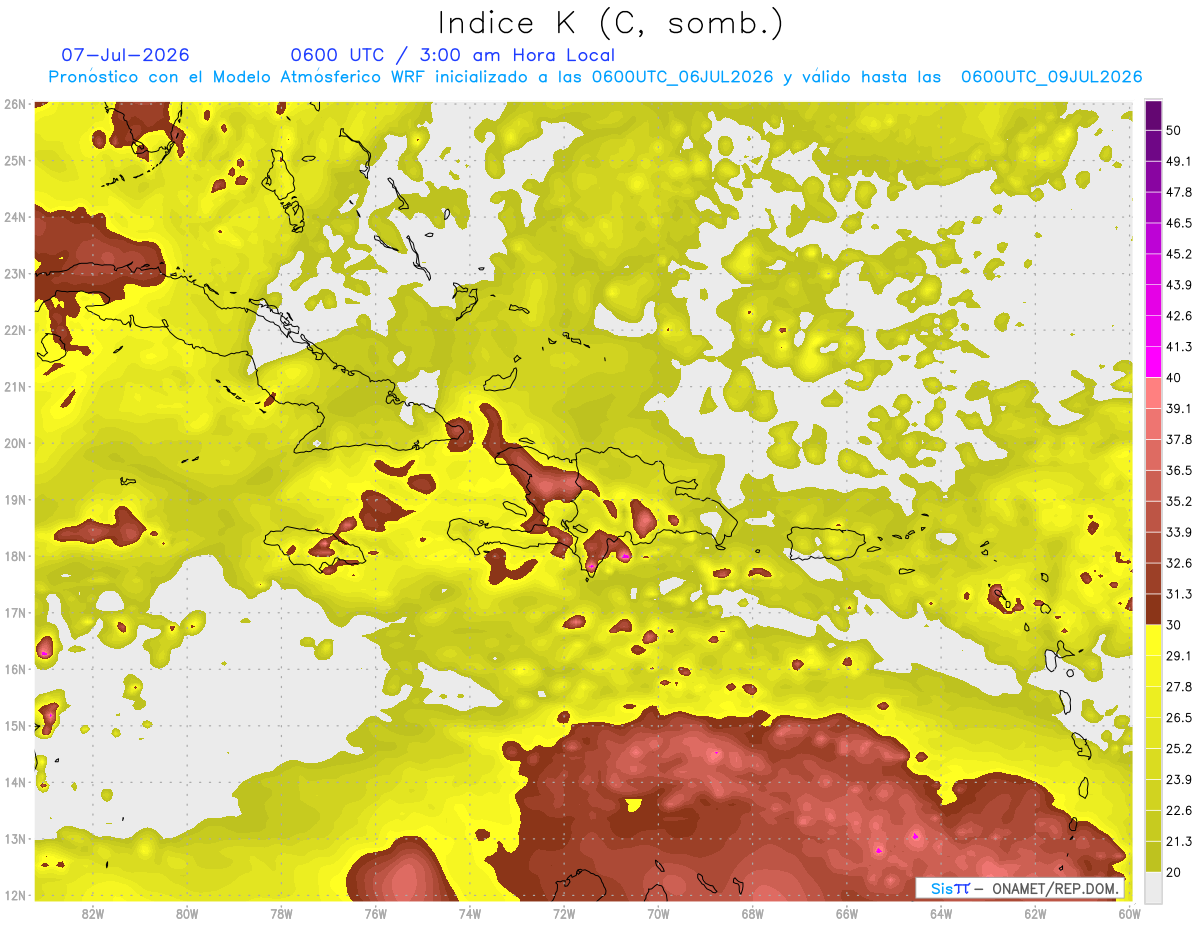Click the colorbar value 50
This screenshot has width=1200, height=927.
[1175, 130]
